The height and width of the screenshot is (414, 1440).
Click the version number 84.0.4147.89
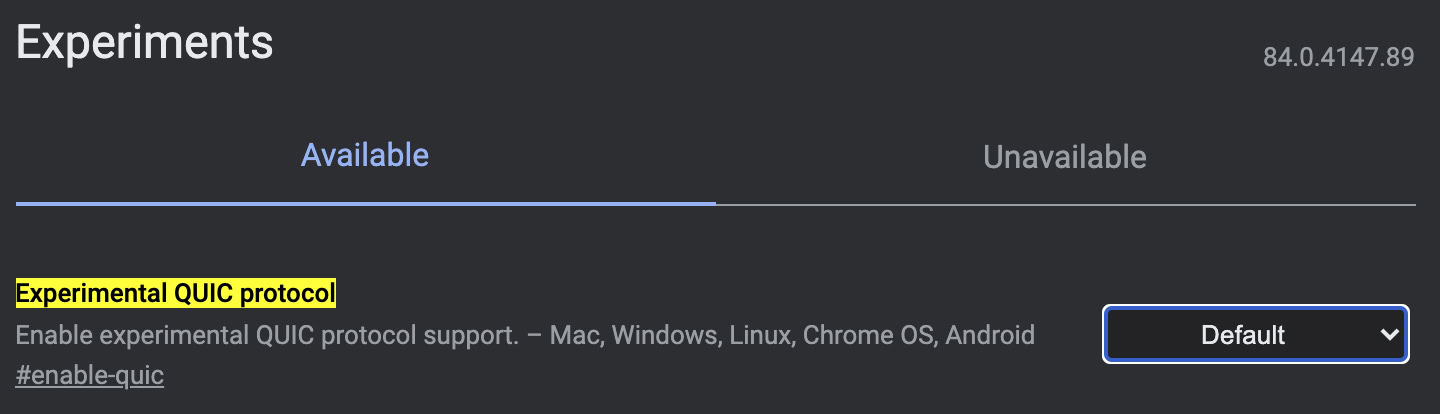coord(1338,57)
